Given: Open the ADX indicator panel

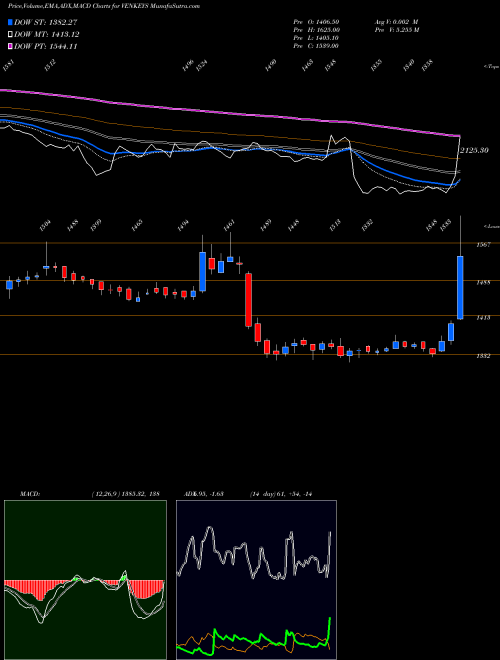Looking at the screenshot, I should [x=256, y=580].
